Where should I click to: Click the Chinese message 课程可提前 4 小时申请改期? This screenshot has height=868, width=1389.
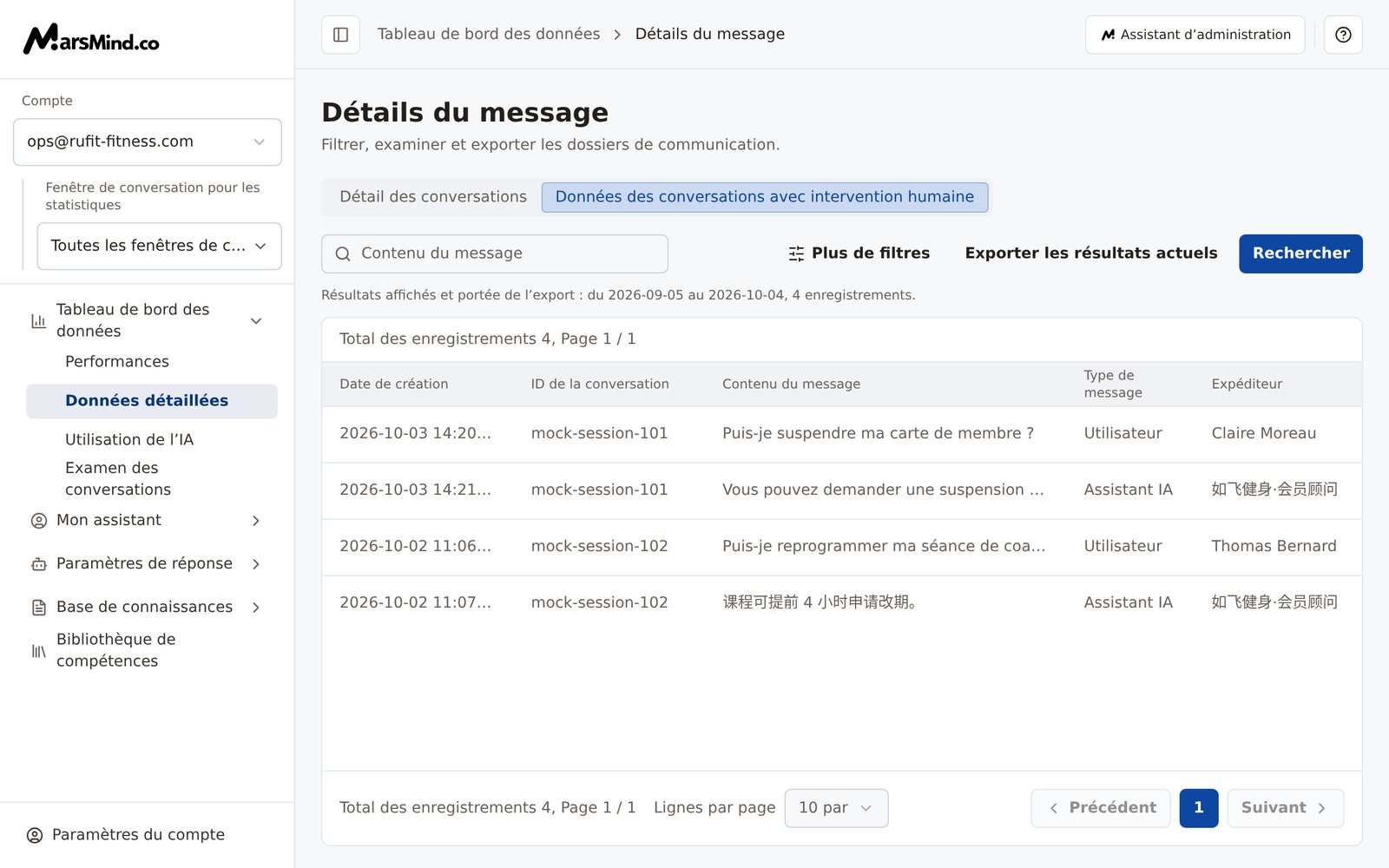click(x=820, y=602)
